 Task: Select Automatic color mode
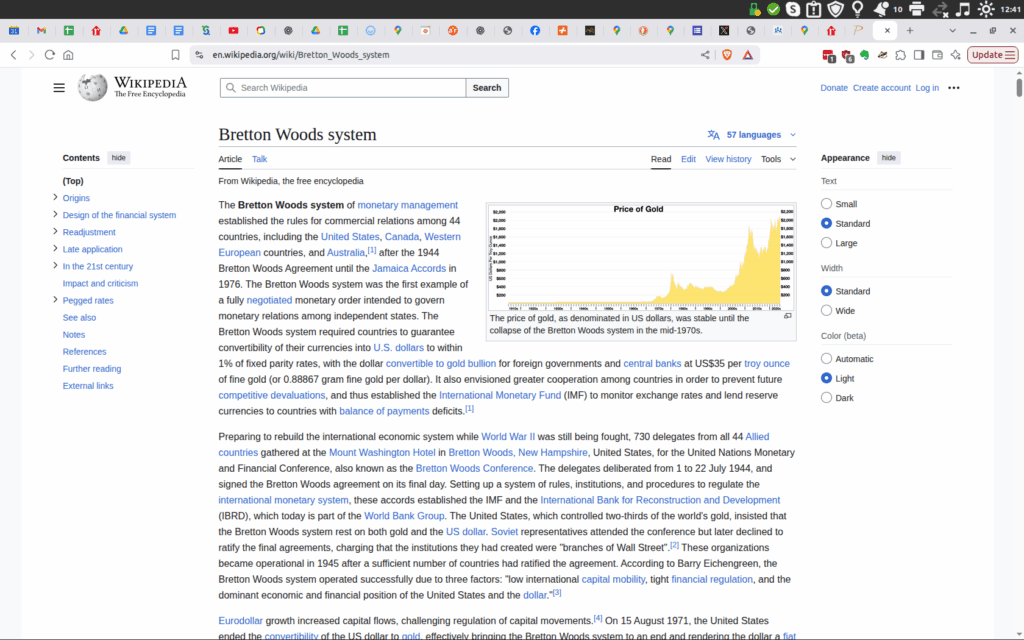click(826, 359)
